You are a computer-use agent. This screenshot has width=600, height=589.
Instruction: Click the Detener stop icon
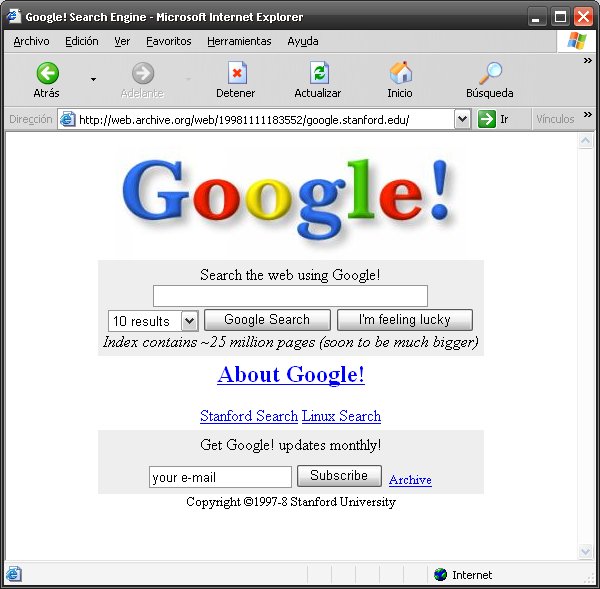(237, 72)
